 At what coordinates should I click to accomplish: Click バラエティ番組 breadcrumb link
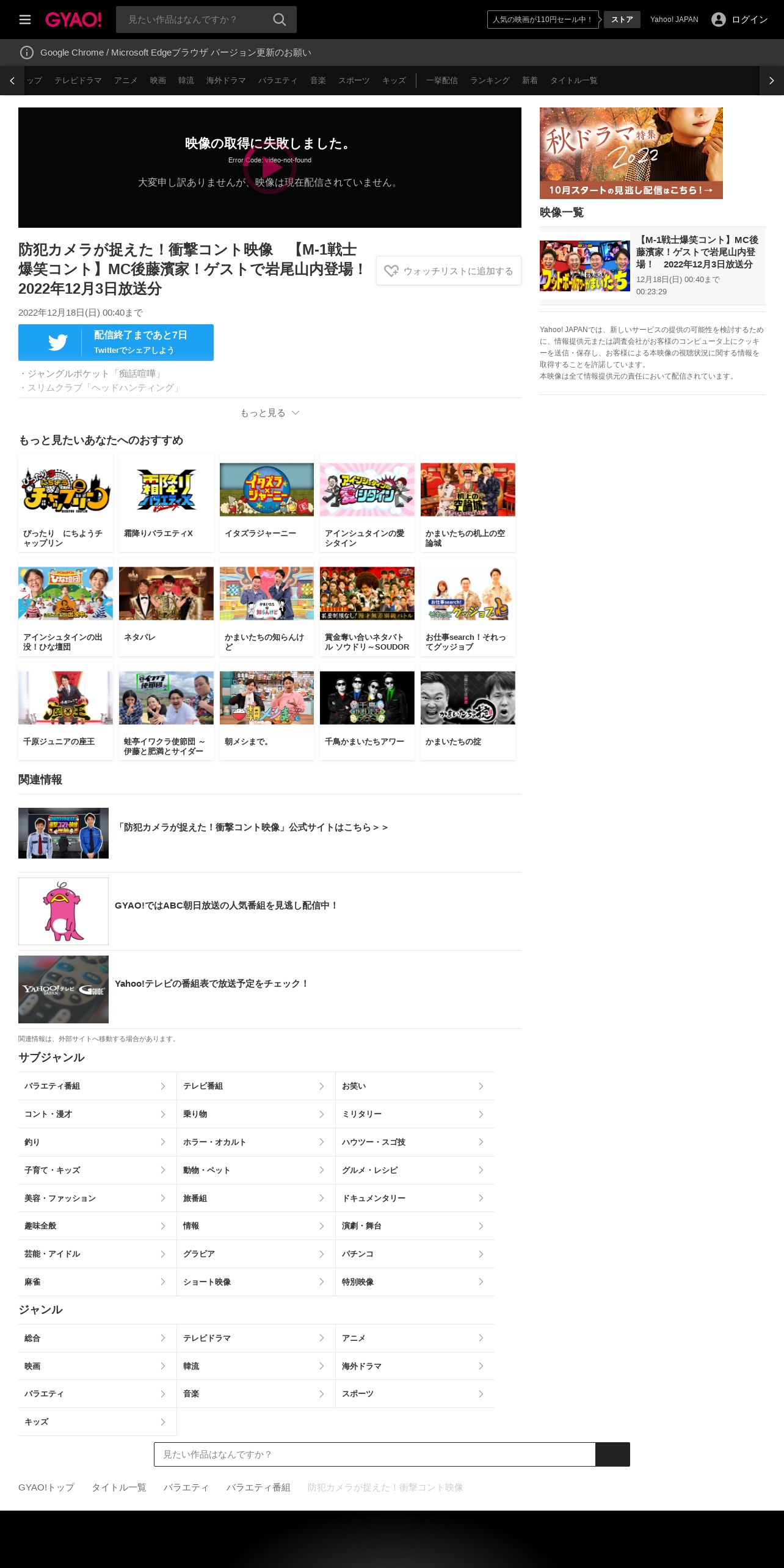coord(258,1487)
